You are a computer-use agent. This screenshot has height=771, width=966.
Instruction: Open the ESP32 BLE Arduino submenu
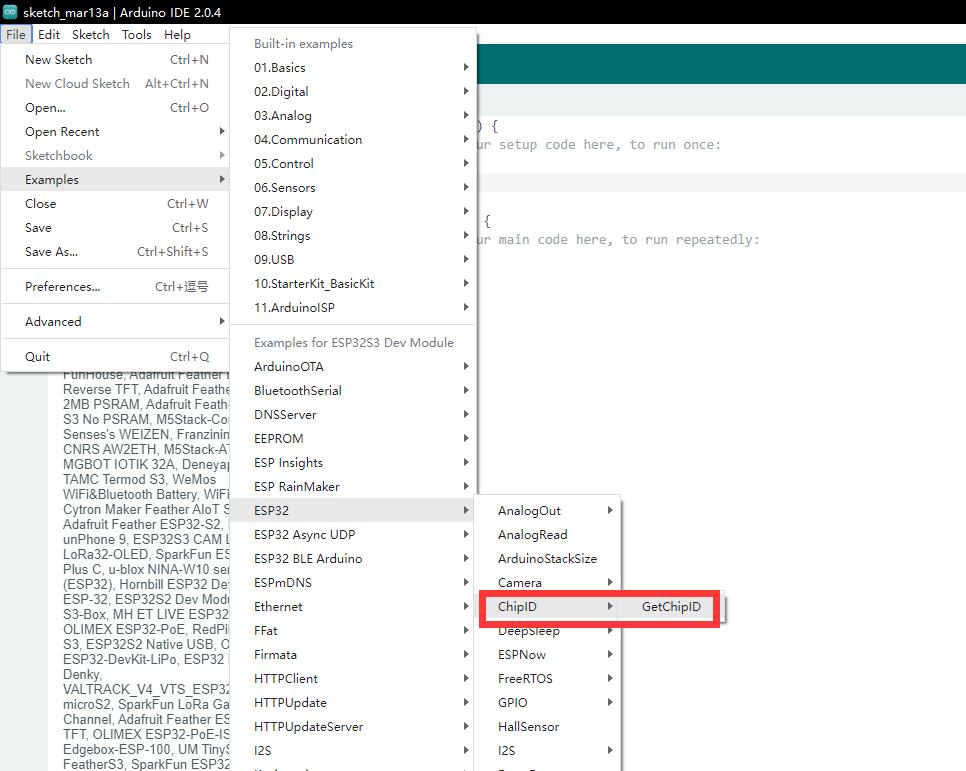308,559
